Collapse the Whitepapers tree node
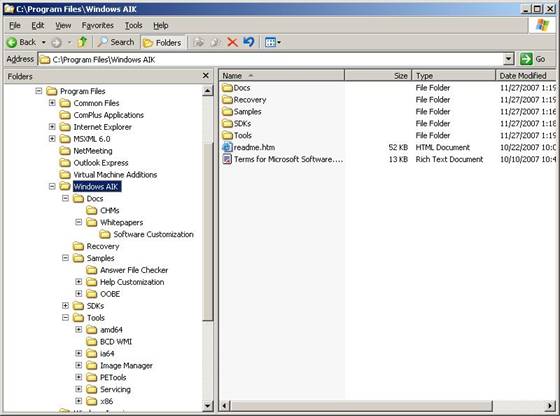 click(x=79, y=222)
